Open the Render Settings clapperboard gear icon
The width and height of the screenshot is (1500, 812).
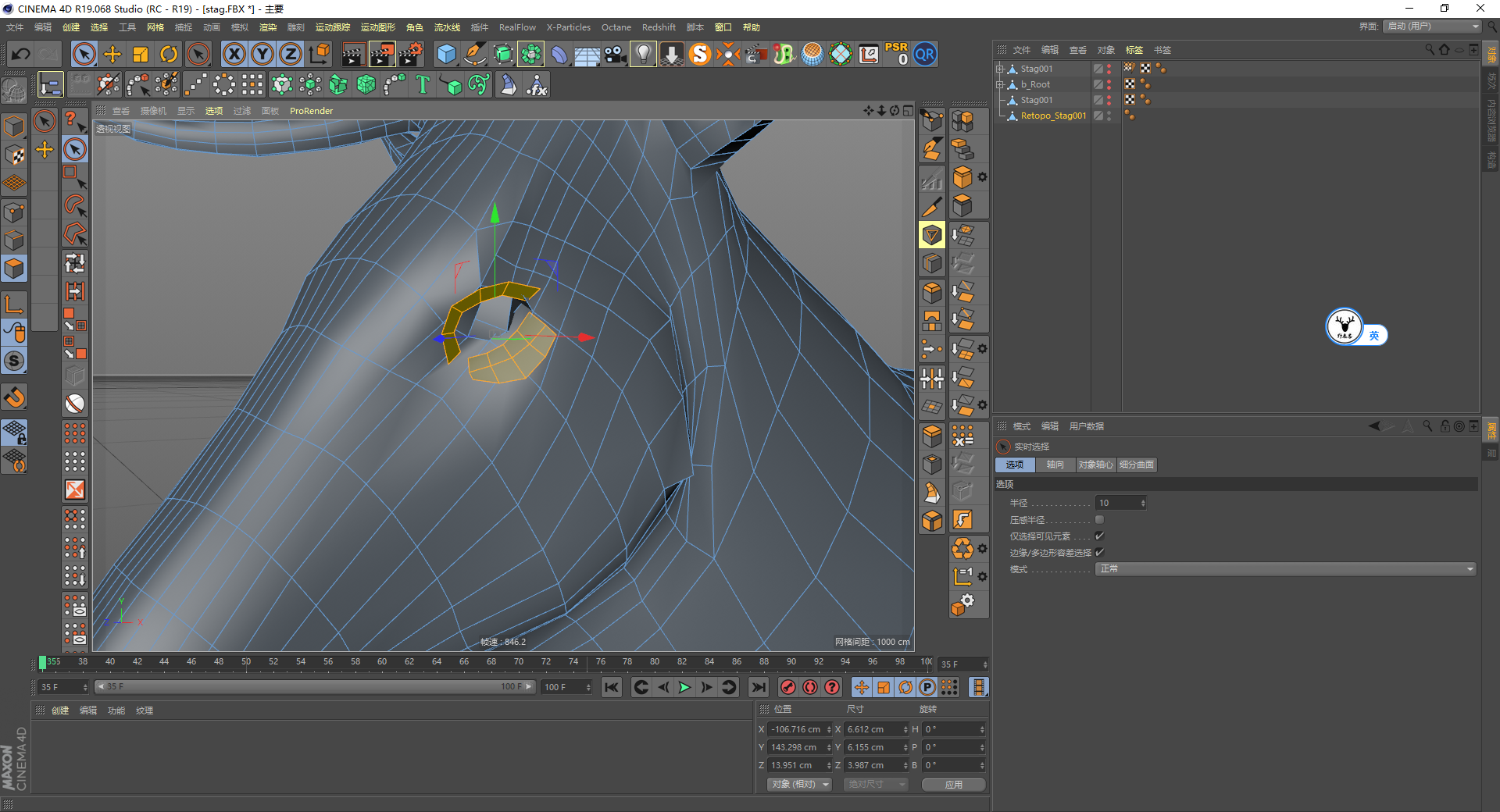tap(411, 54)
